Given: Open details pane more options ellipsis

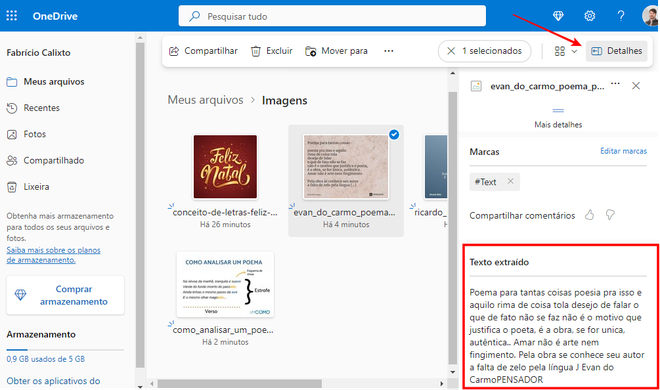Looking at the screenshot, I should [x=615, y=84].
